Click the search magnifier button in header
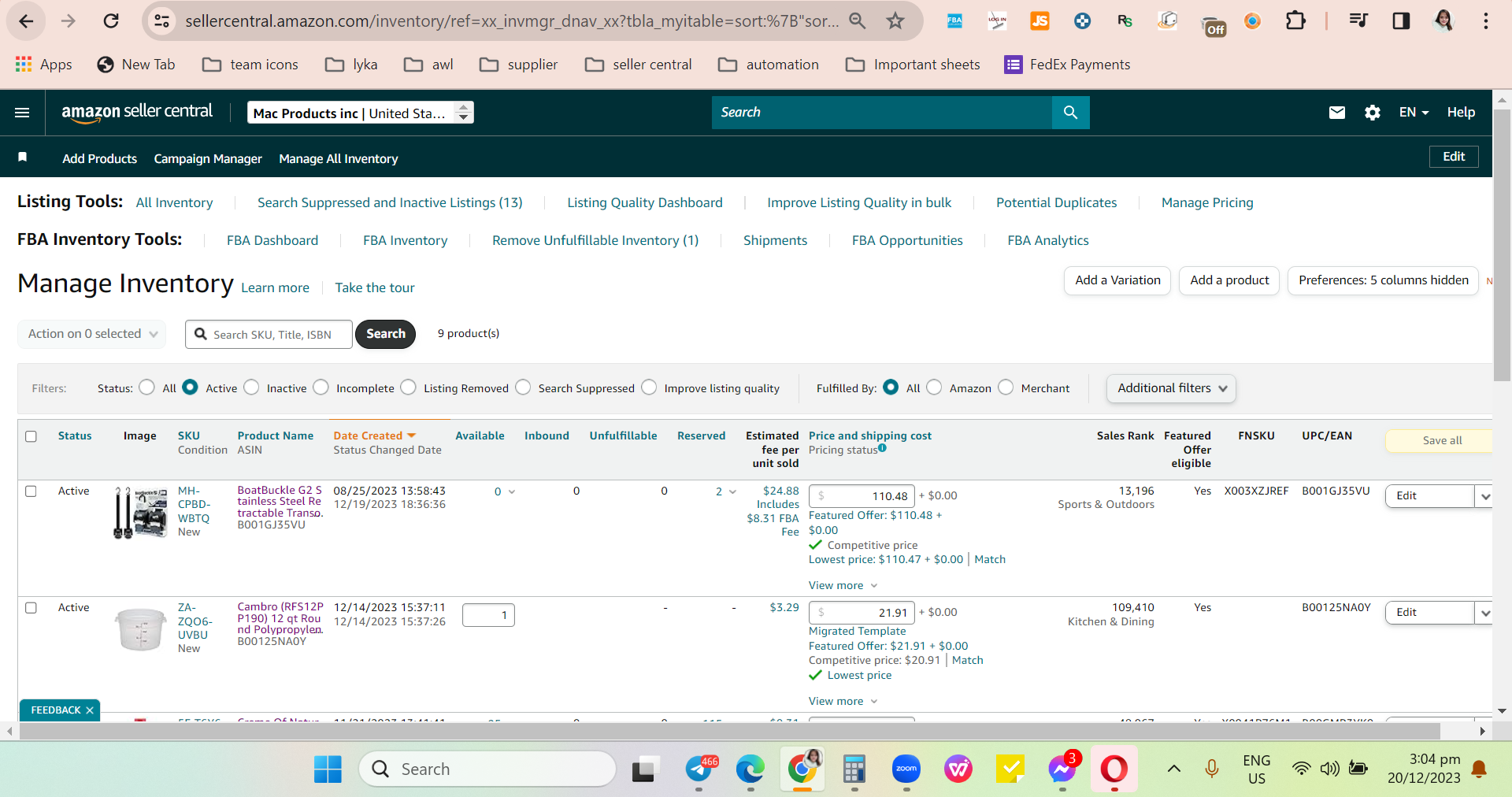The height and width of the screenshot is (797, 1512). tap(1070, 113)
